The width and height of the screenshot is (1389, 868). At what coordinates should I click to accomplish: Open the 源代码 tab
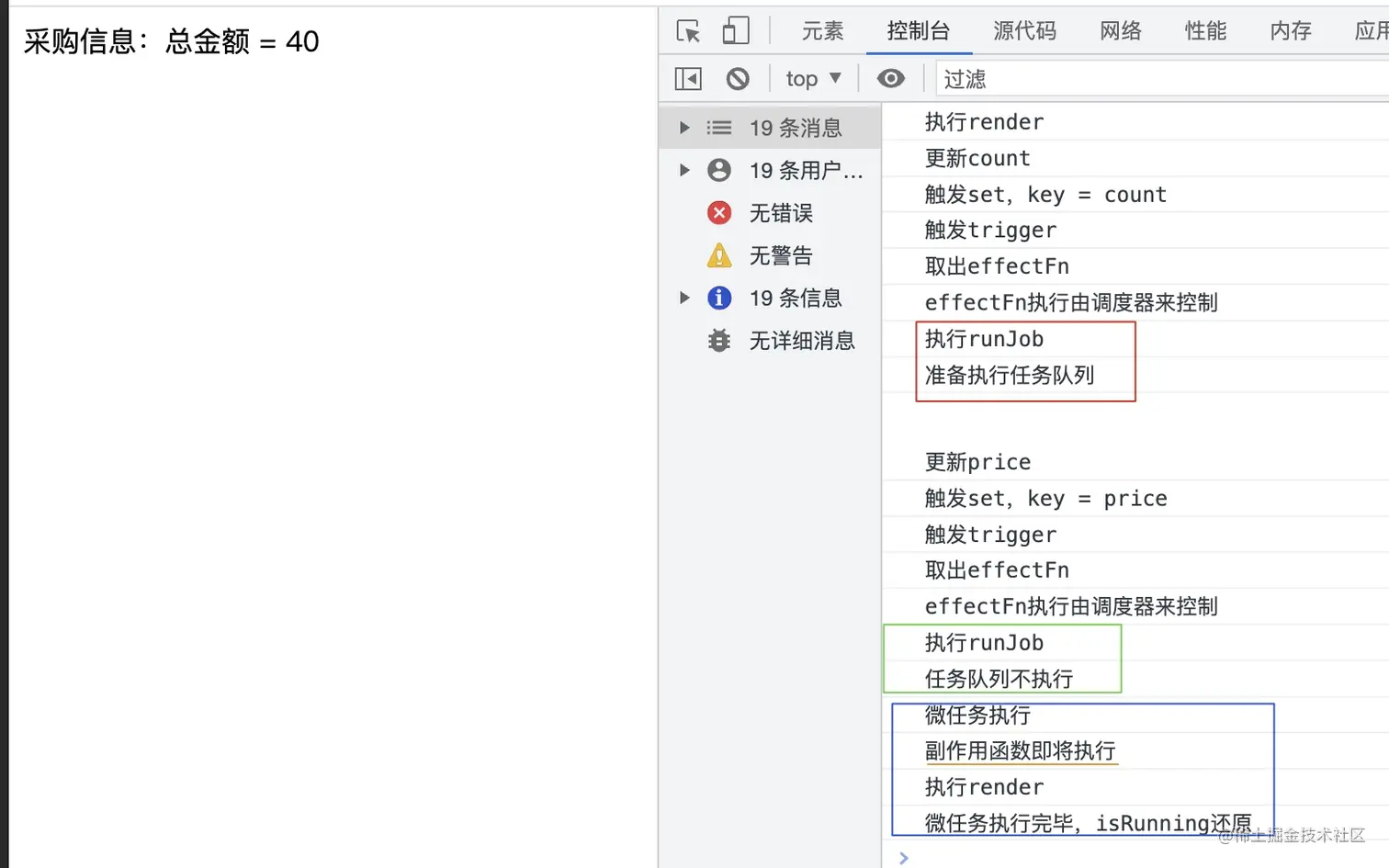pos(1025,31)
